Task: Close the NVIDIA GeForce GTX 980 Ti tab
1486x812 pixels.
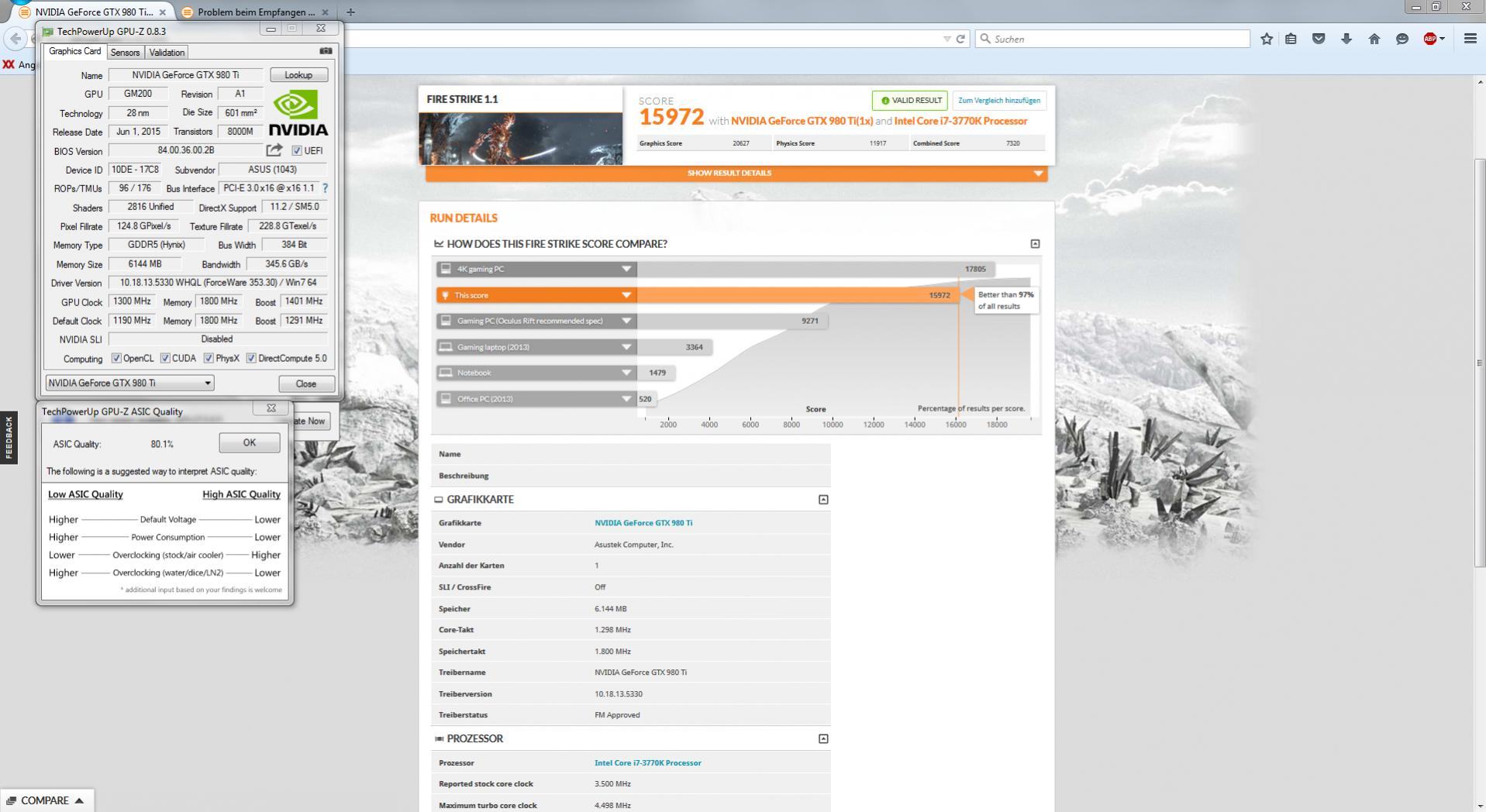Action: point(162,12)
